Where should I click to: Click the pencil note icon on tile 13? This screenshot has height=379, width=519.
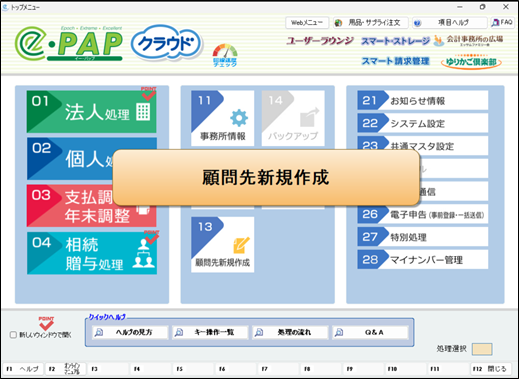point(241,245)
